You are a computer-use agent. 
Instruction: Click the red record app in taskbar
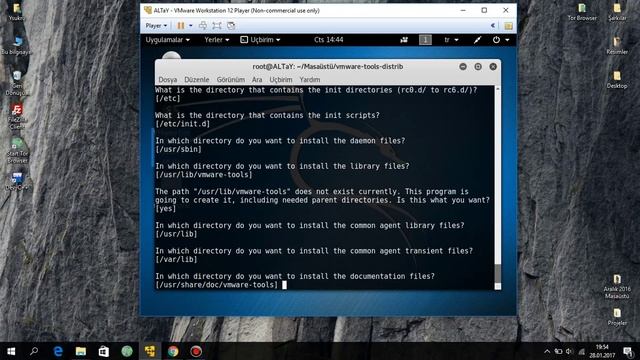196,351
